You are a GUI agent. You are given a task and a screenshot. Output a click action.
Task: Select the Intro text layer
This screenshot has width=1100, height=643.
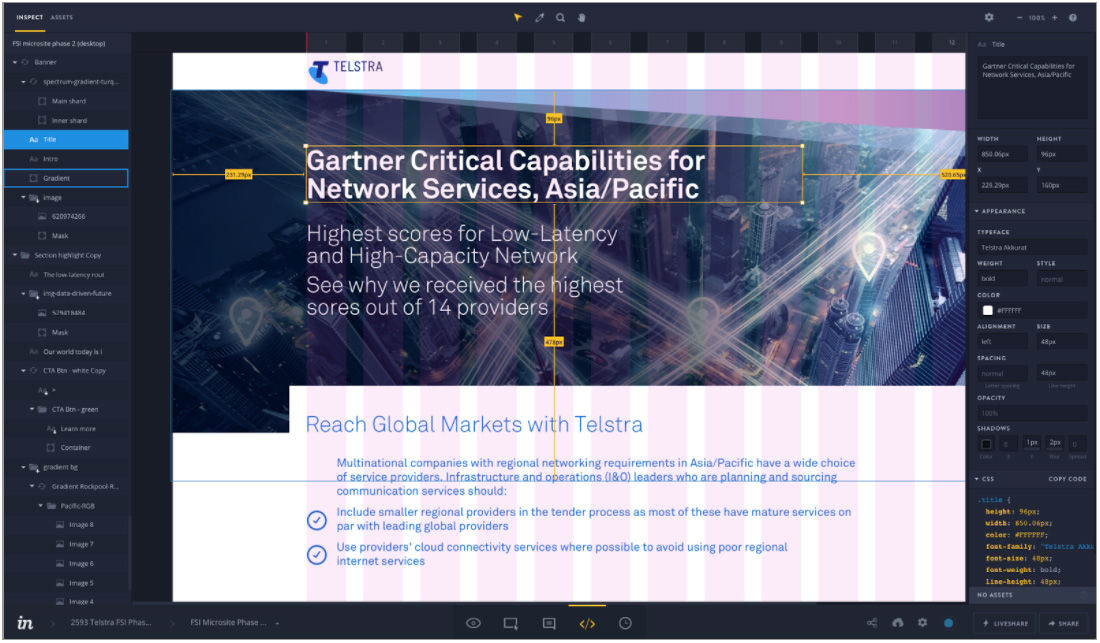coord(51,159)
